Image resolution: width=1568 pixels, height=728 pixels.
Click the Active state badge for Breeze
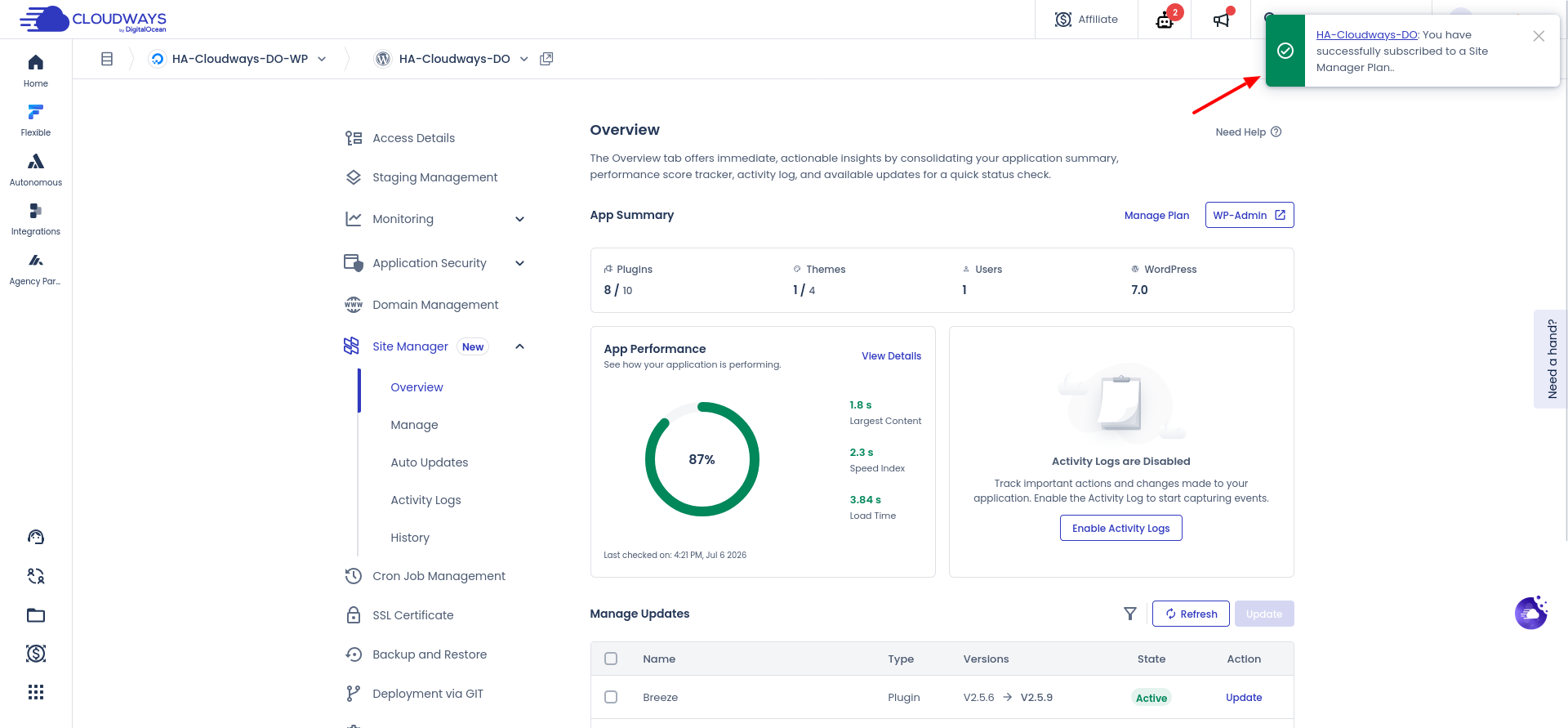[x=1151, y=698]
